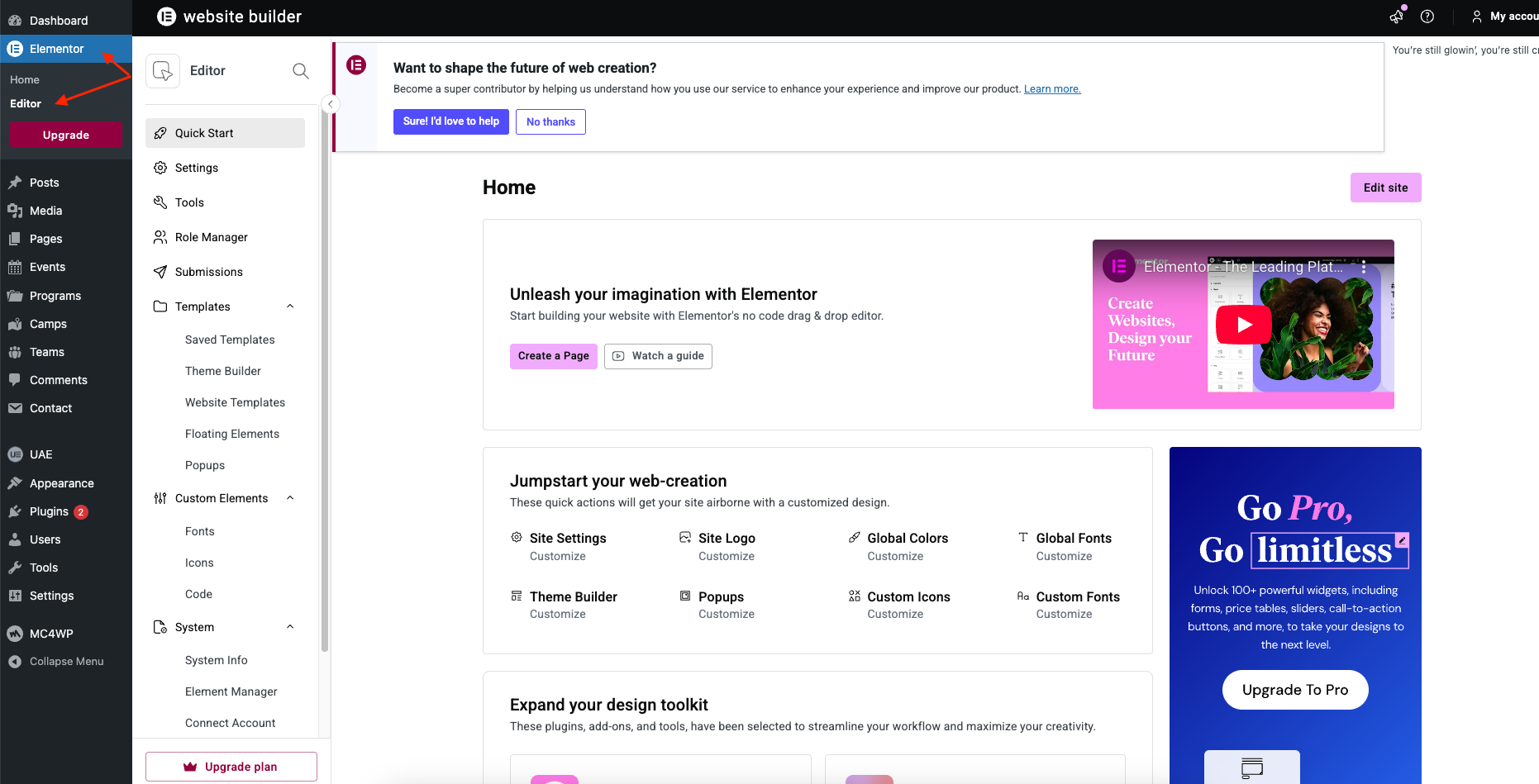Follow the Learn more link

pyautogui.click(x=1052, y=89)
